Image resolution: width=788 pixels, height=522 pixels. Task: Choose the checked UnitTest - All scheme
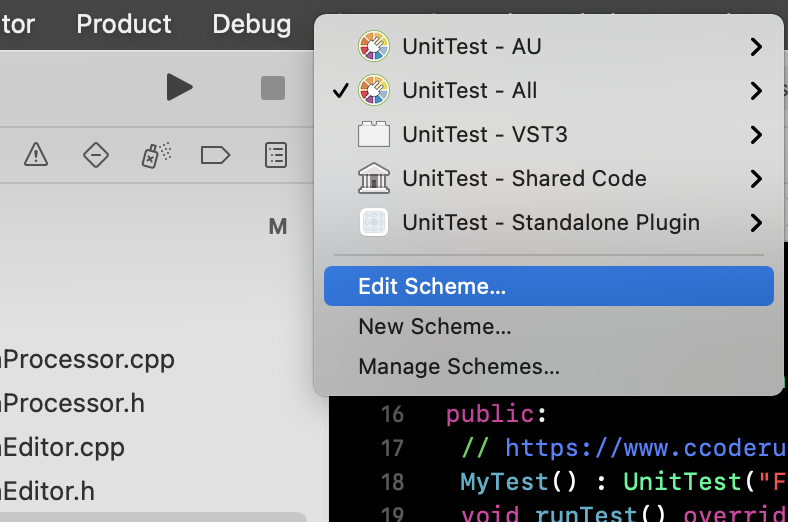tap(469, 90)
